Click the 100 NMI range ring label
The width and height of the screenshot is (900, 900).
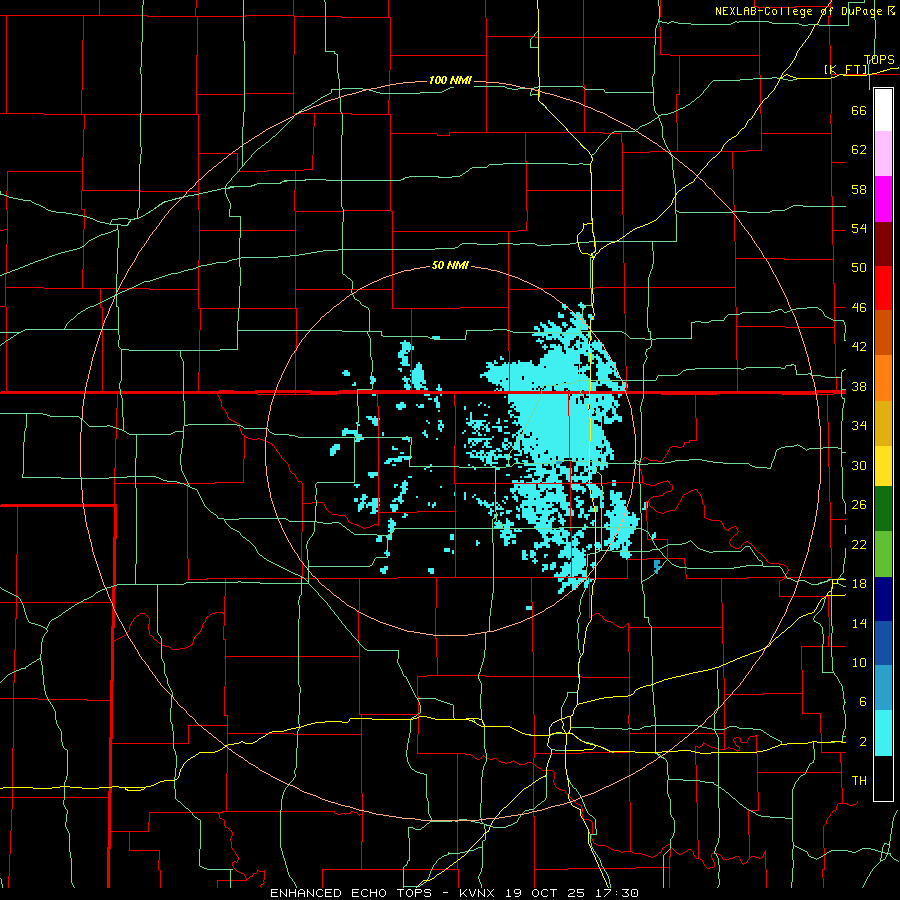(450, 80)
